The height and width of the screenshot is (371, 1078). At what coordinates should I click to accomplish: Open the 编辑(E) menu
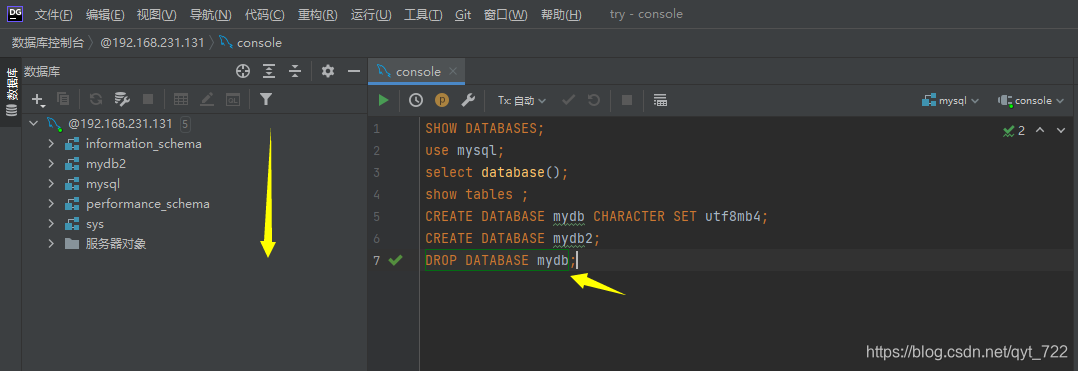pos(105,14)
